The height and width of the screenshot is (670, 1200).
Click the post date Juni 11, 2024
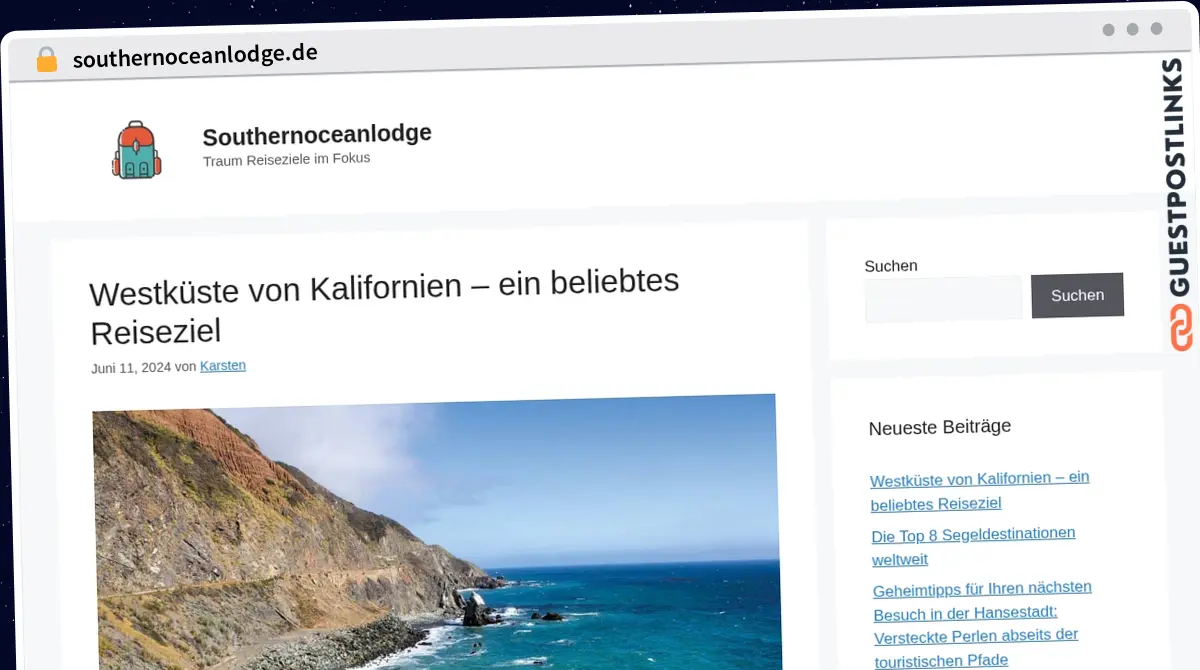point(130,368)
